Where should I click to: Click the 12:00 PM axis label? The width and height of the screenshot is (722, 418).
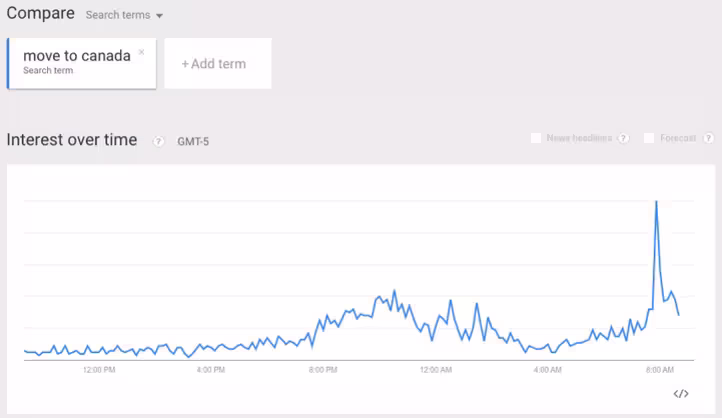99,370
